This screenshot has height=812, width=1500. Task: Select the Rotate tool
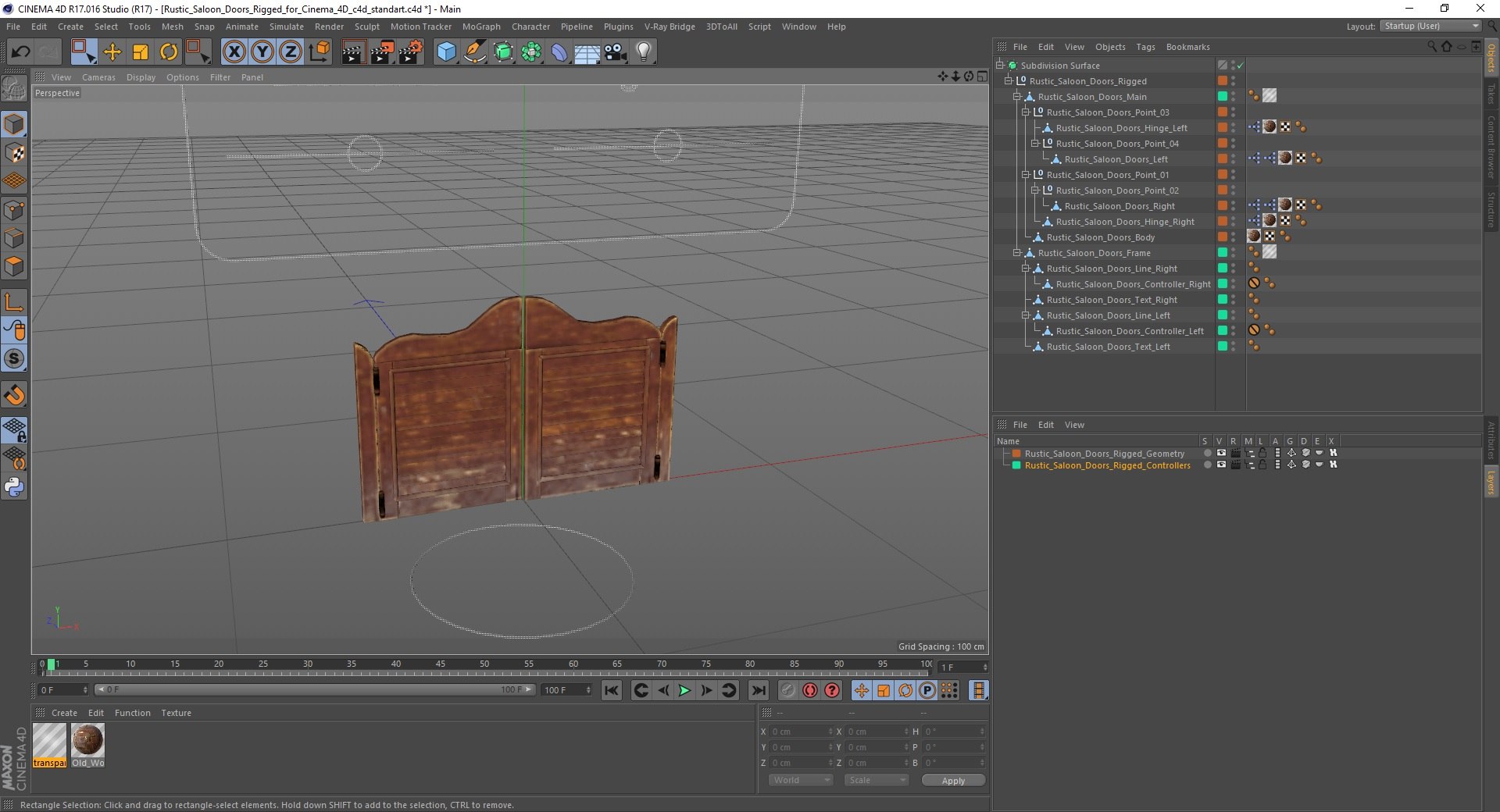coord(169,52)
